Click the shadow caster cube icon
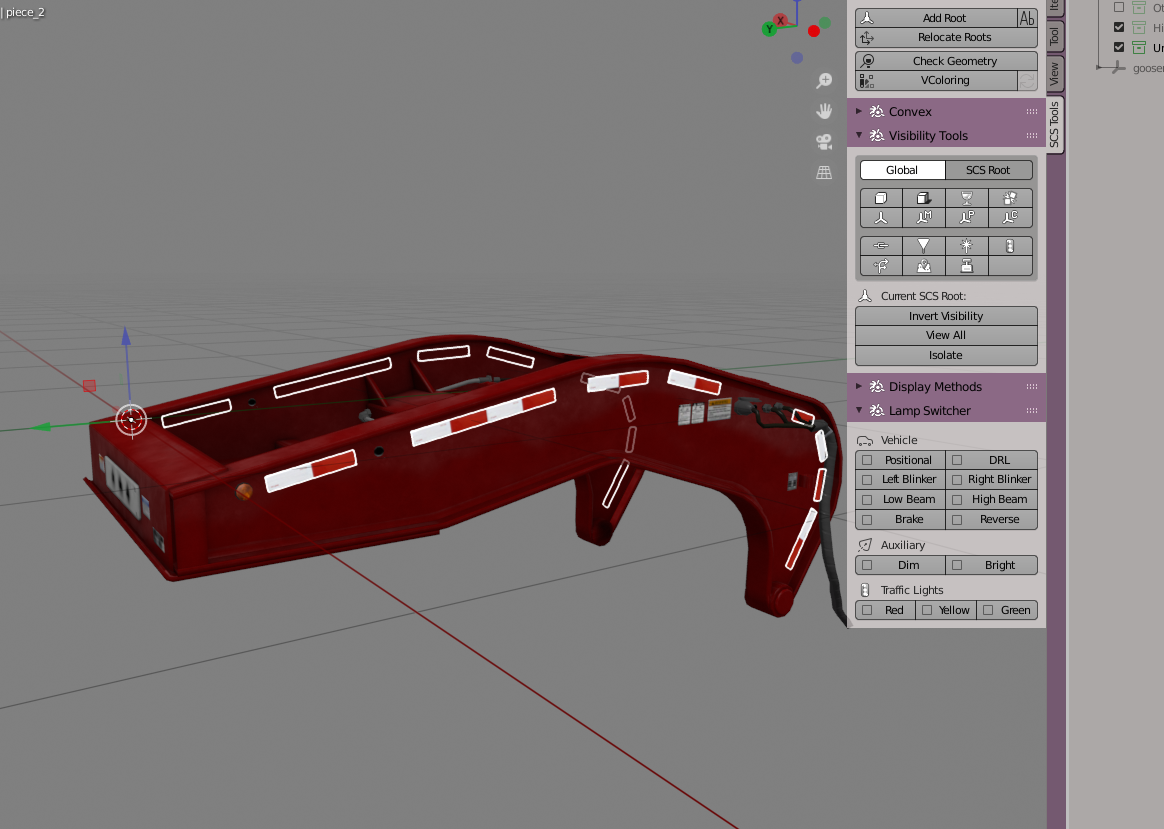 click(x=923, y=198)
